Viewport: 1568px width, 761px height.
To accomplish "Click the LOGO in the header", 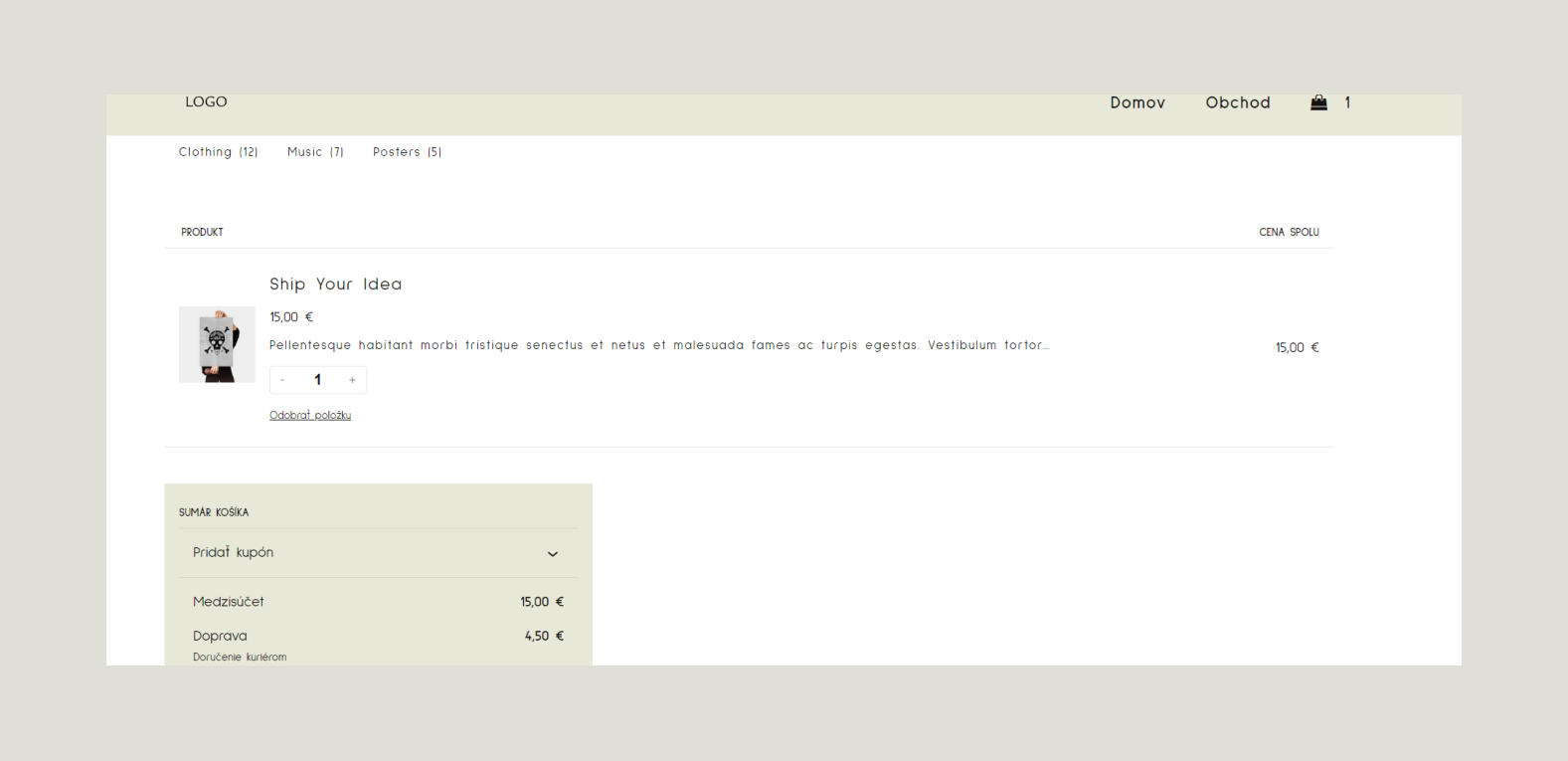I will [206, 101].
